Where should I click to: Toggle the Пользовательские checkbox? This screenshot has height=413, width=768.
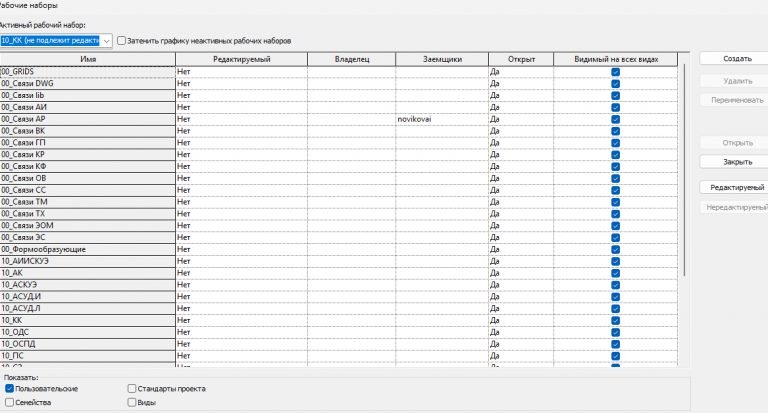9,389
